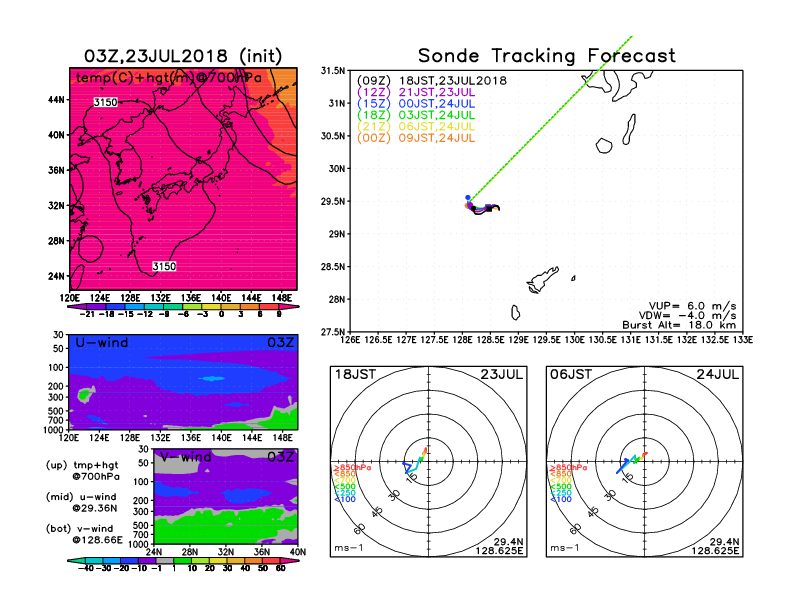
Task: Select the 'temp(C)+hgt(m)@700hPa' map label
Action: 169,78
